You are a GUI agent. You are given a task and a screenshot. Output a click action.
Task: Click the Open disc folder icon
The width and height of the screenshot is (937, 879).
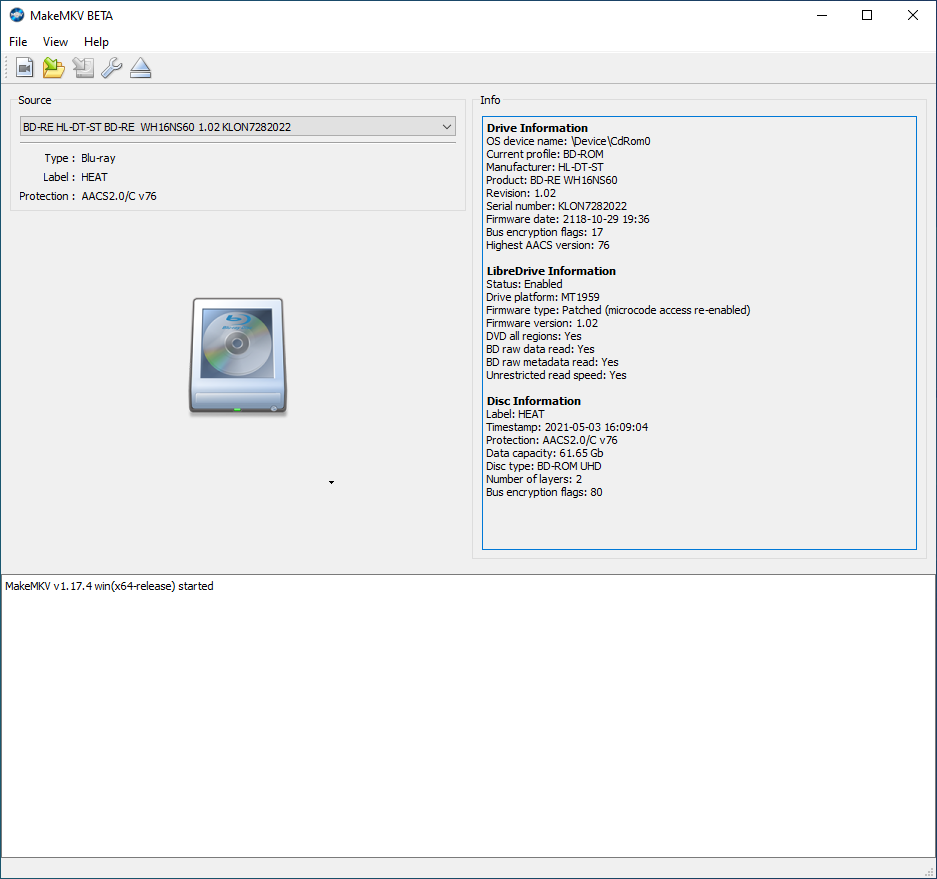tap(54, 68)
